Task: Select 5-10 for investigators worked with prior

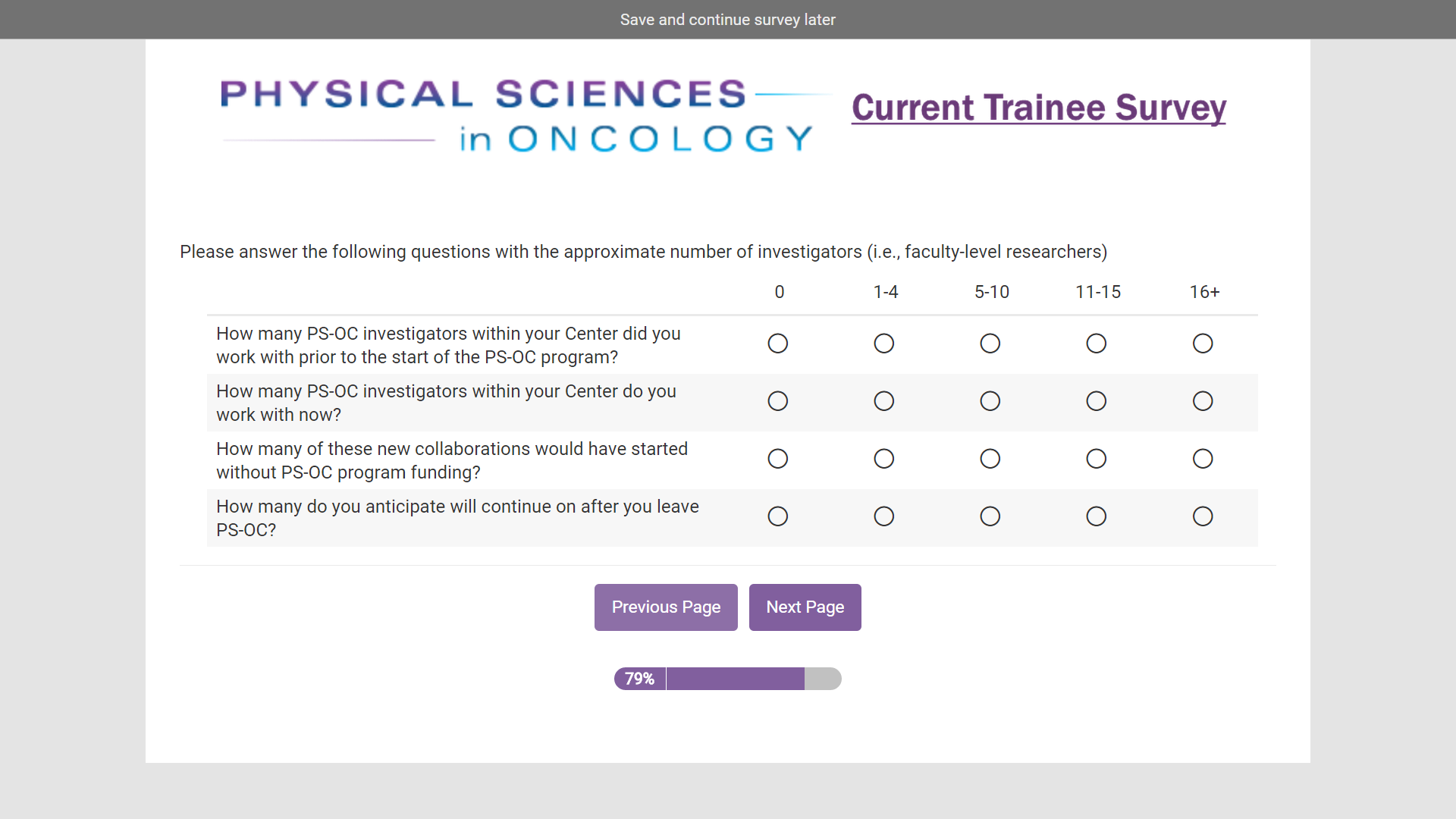Action: tap(990, 344)
